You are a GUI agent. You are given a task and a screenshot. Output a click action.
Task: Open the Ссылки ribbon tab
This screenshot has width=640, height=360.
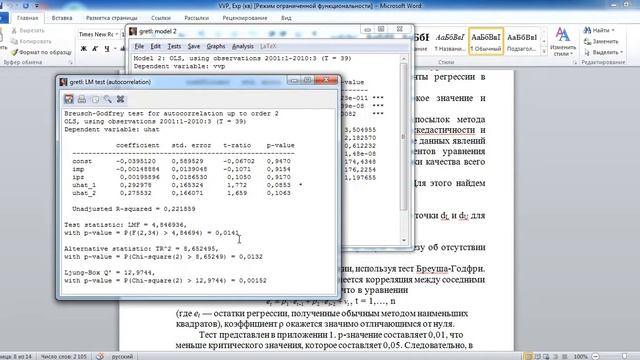(x=161, y=18)
